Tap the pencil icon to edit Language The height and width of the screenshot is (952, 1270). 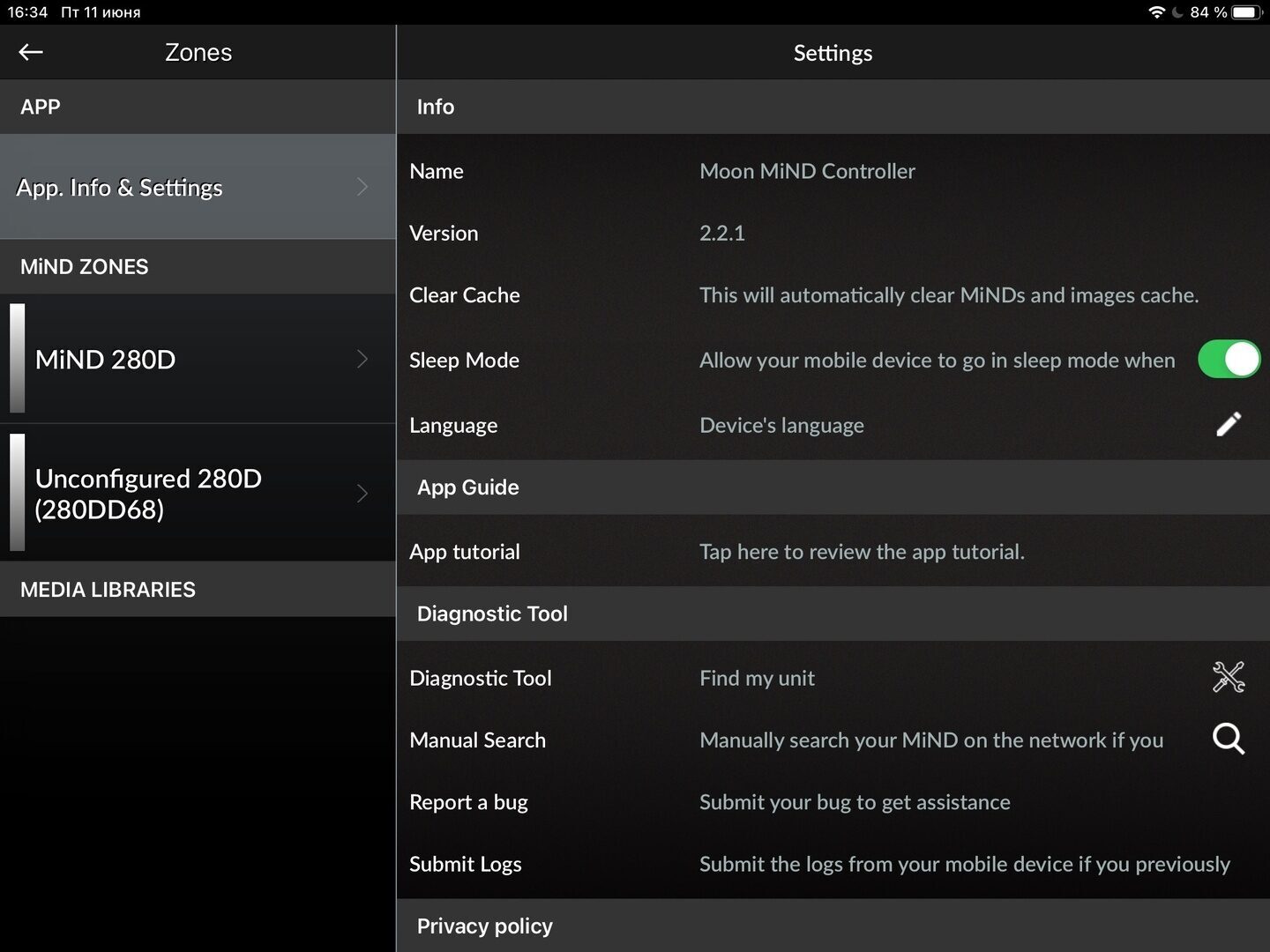coord(1229,425)
